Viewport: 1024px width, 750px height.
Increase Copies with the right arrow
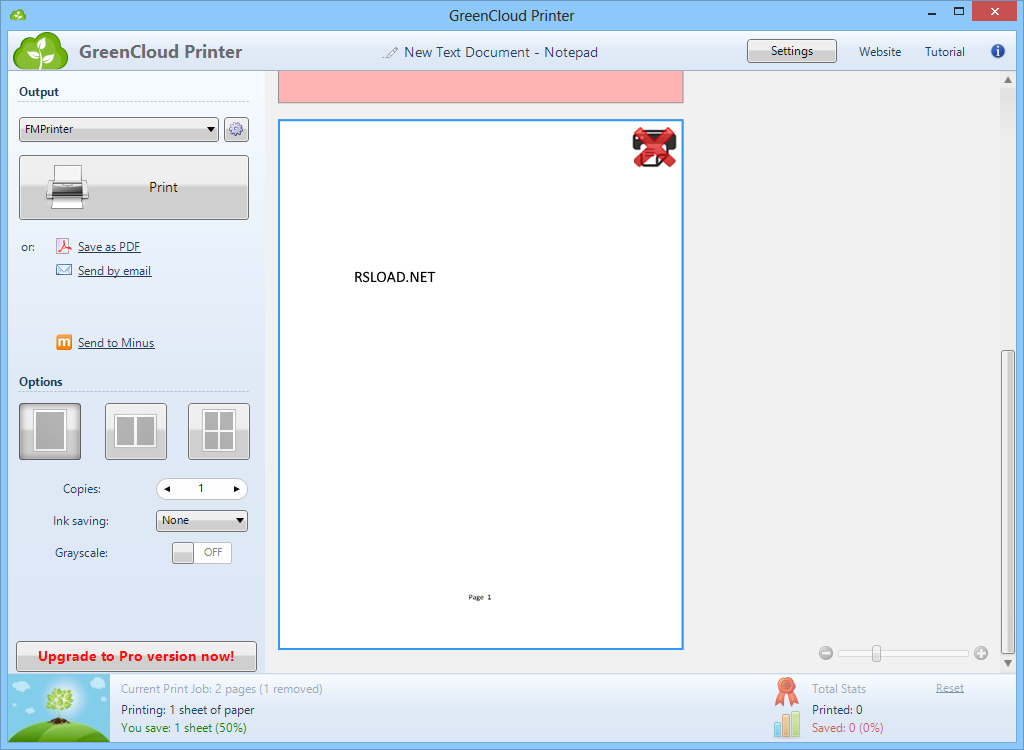pos(236,489)
